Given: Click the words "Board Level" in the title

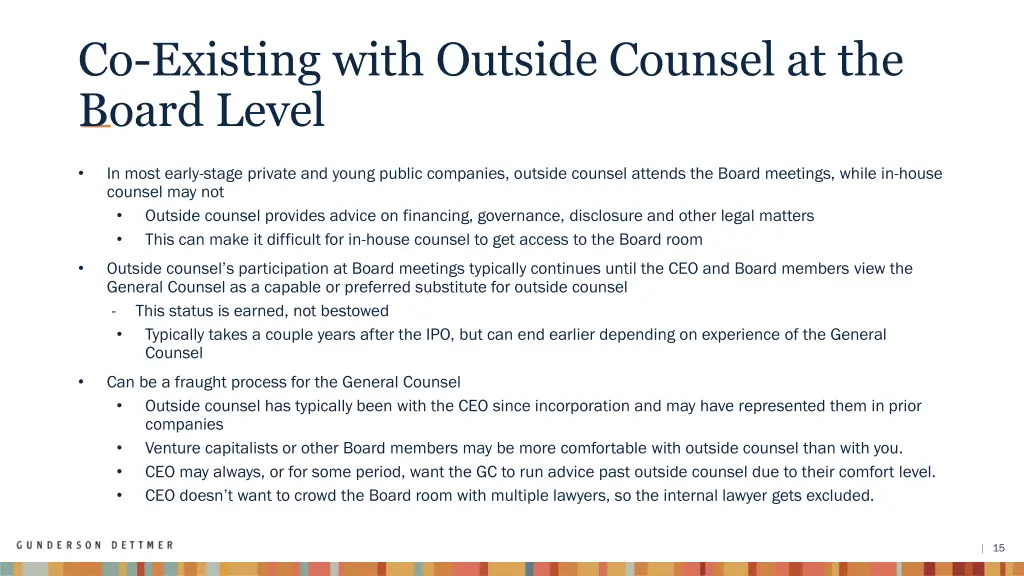Looking at the screenshot, I should pyautogui.click(x=202, y=111).
